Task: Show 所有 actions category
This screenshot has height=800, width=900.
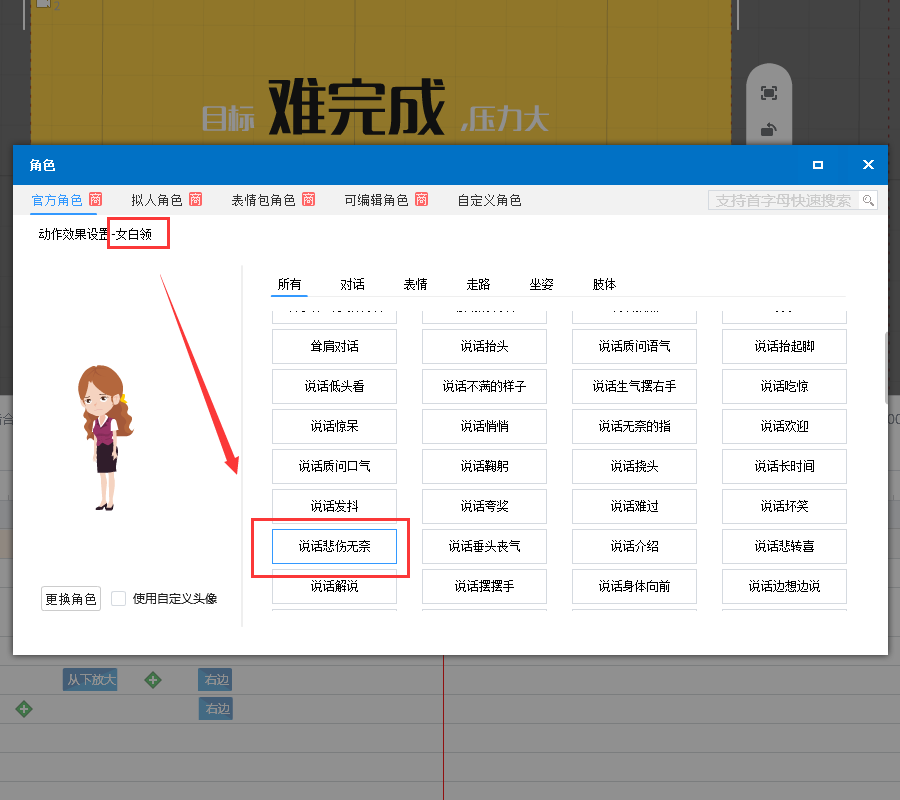Action: pyautogui.click(x=289, y=284)
